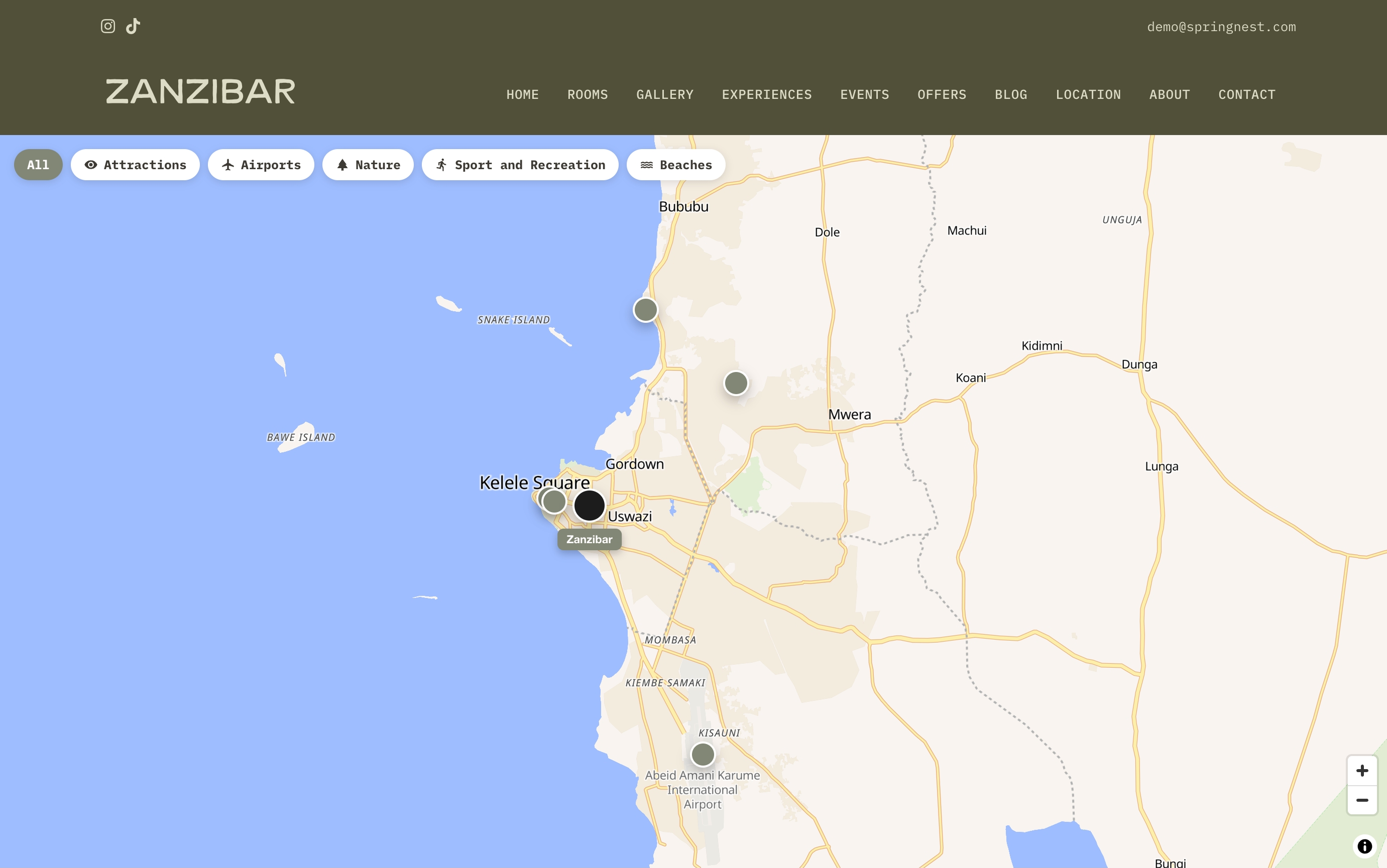This screenshot has height=868, width=1387.
Task: Toggle the All filter chip
Action: [39, 165]
